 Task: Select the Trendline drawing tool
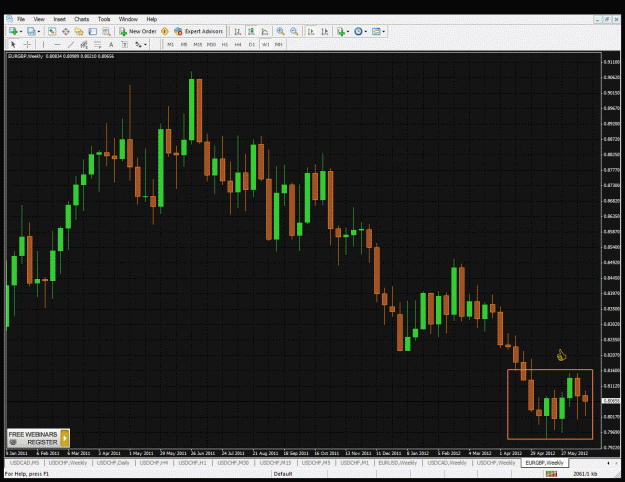[x=71, y=44]
